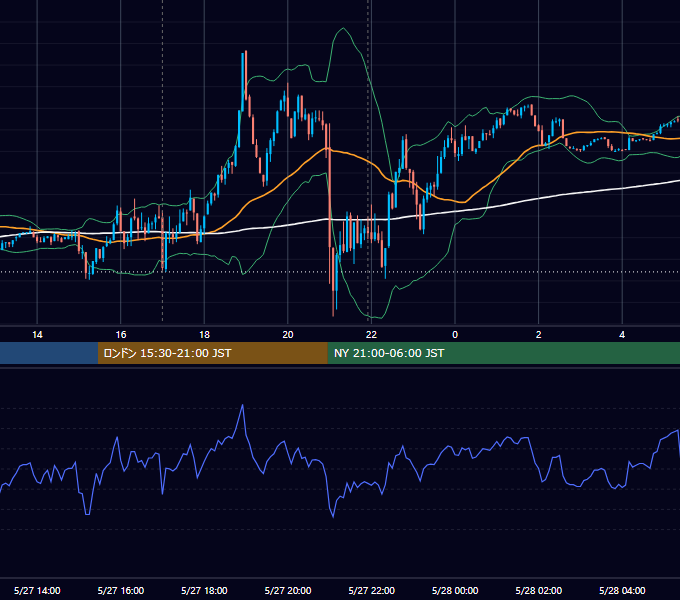680x600 pixels.
Task: Click the '20' hour label on price chart axis
Action: tap(288, 335)
